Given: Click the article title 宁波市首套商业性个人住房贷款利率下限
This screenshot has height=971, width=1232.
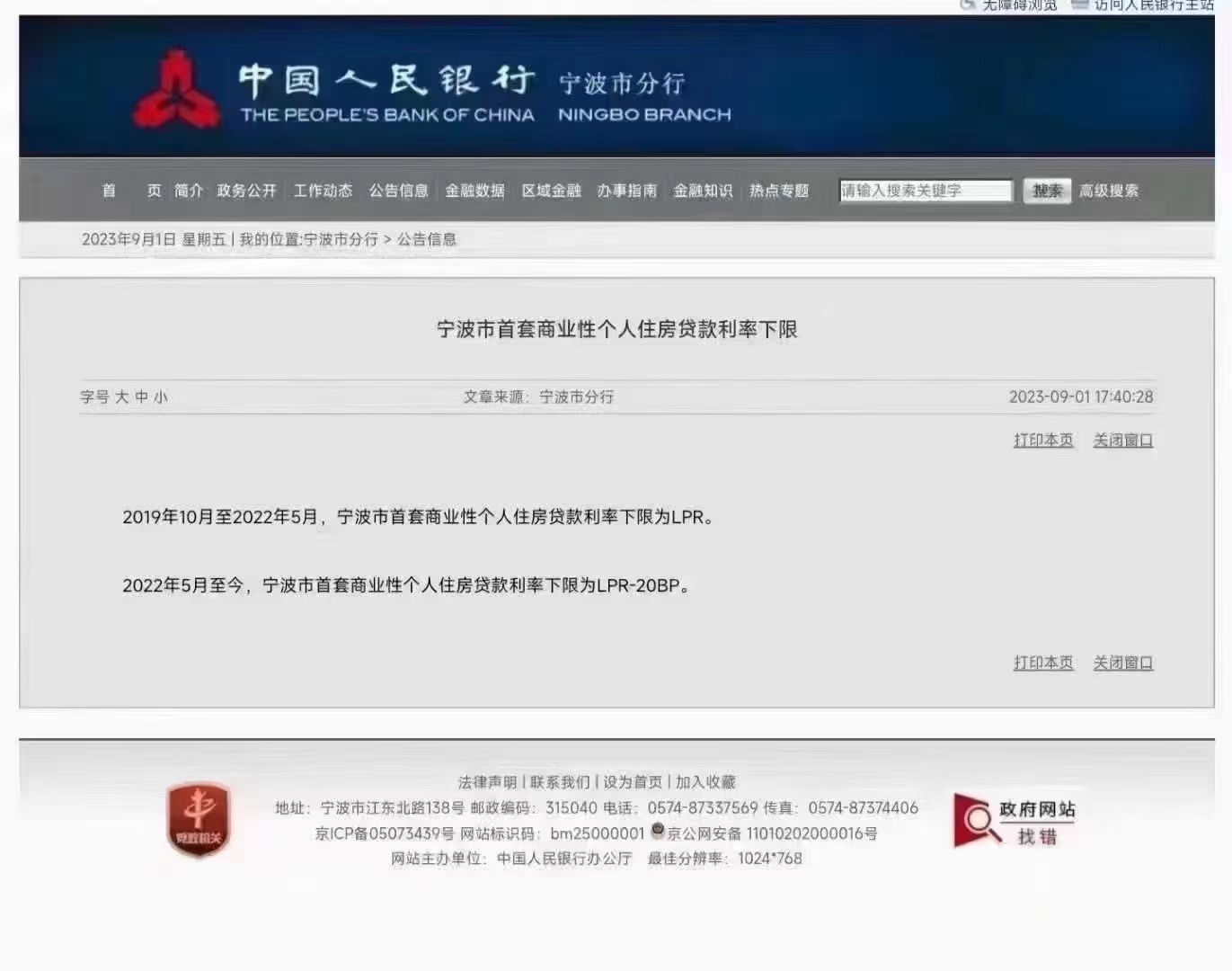Looking at the screenshot, I should (x=617, y=329).
